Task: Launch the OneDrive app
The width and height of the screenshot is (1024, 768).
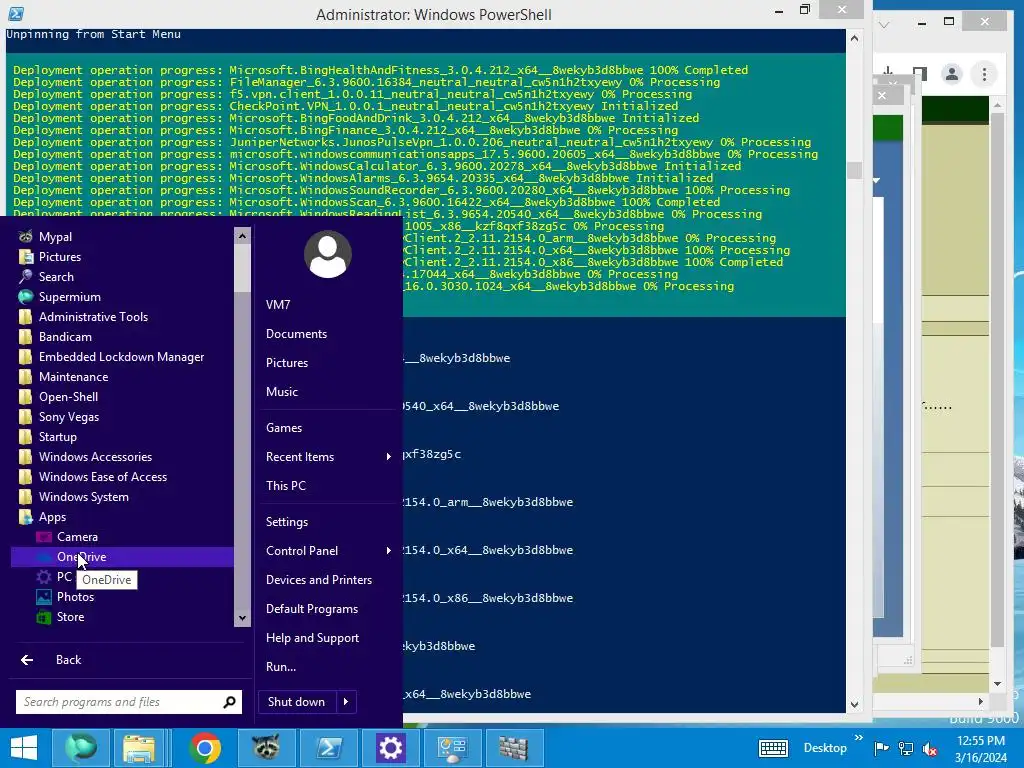Action: point(122,556)
